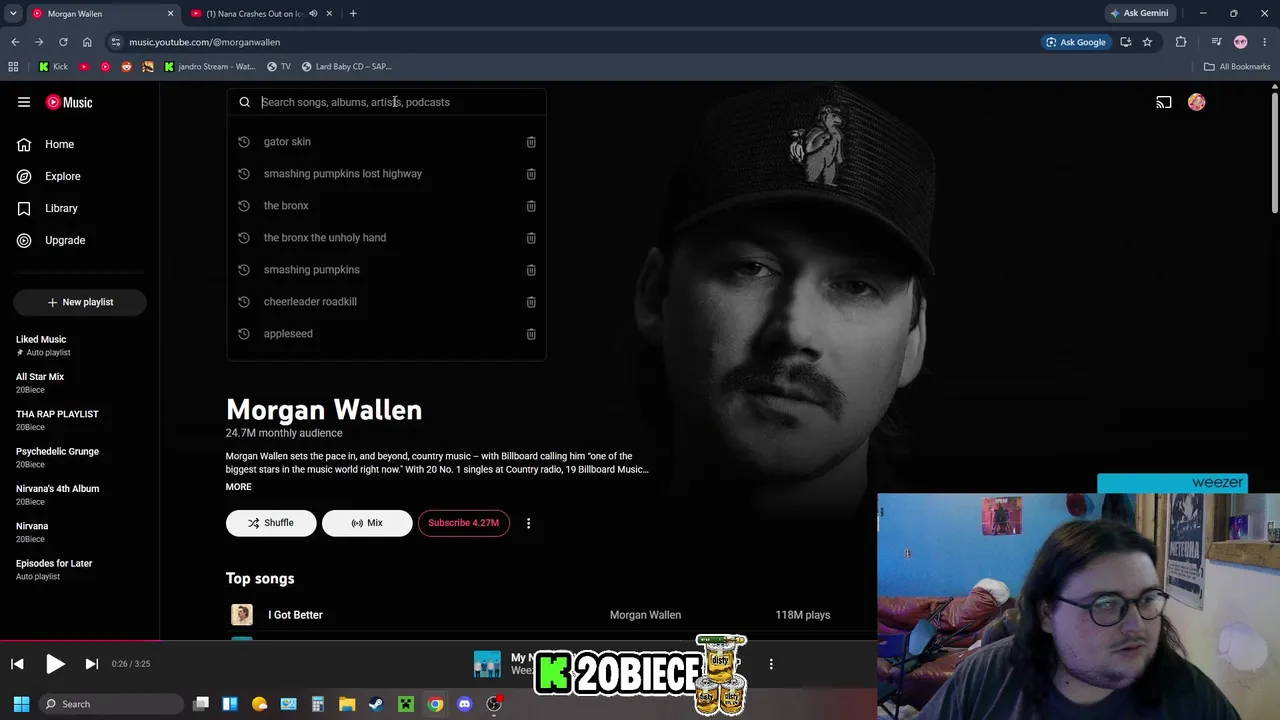The width and height of the screenshot is (1280, 720).
Task: Delete 'appleseed' from search history
Action: click(531, 334)
